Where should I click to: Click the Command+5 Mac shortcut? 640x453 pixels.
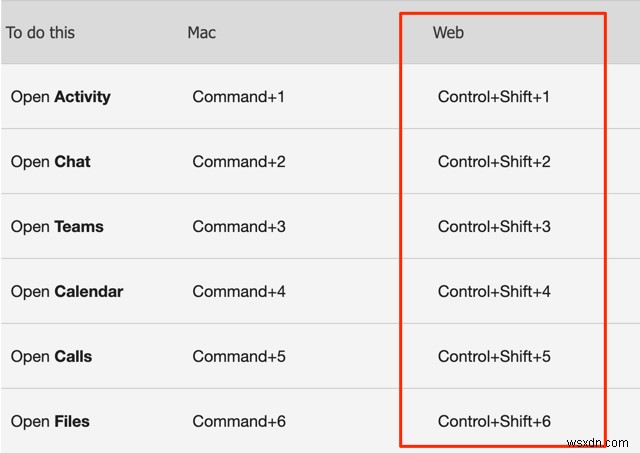click(239, 357)
